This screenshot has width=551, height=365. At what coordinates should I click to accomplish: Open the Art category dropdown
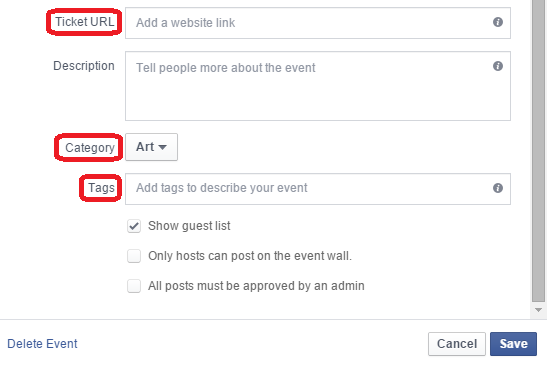[x=151, y=147]
